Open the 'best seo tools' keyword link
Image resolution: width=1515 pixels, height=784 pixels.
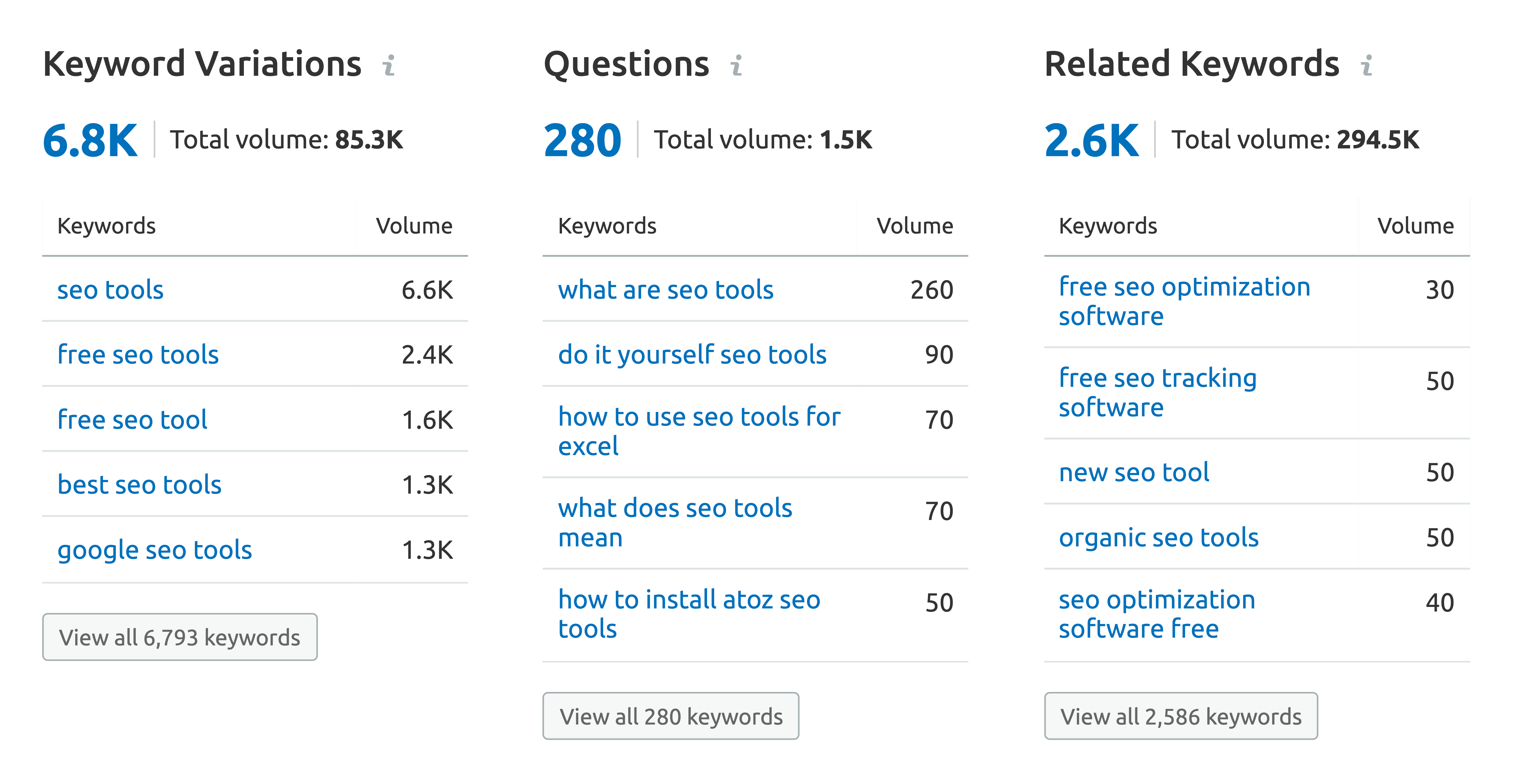(x=139, y=485)
